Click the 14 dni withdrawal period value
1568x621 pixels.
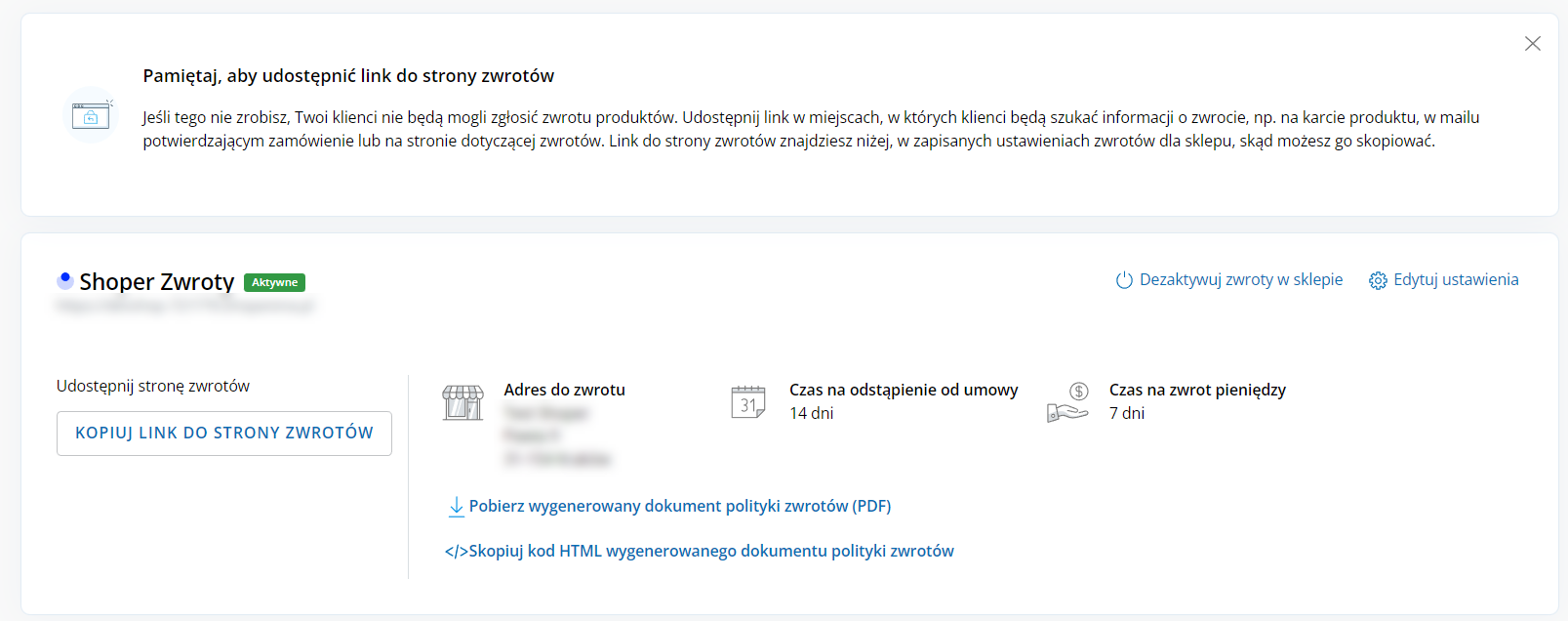811,414
